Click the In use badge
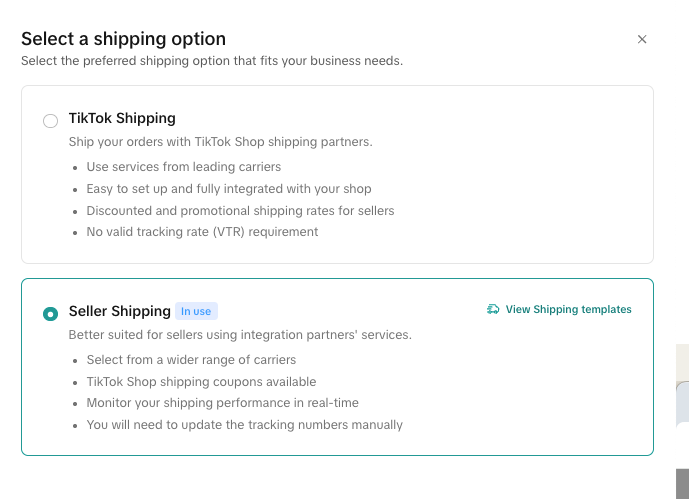Image resolution: width=689 pixels, height=499 pixels. [x=196, y=311]
